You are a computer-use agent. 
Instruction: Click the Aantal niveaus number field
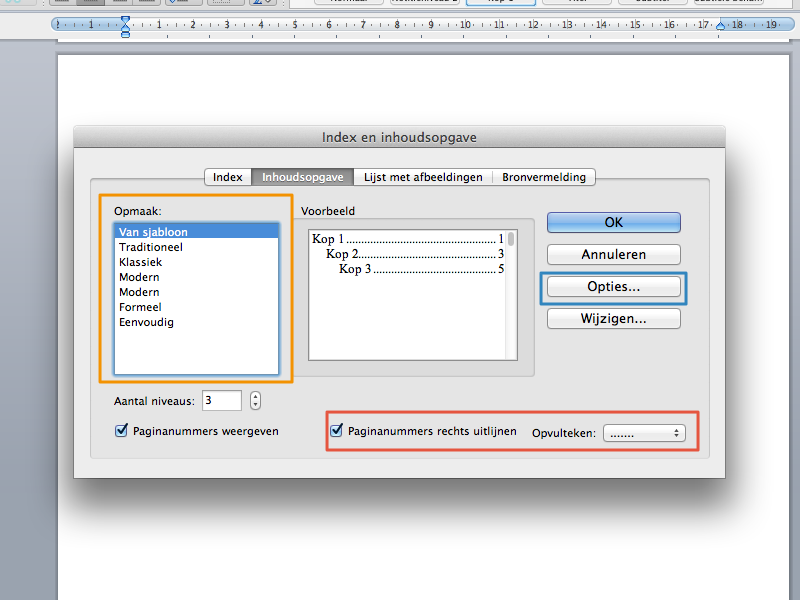point(222,401)
